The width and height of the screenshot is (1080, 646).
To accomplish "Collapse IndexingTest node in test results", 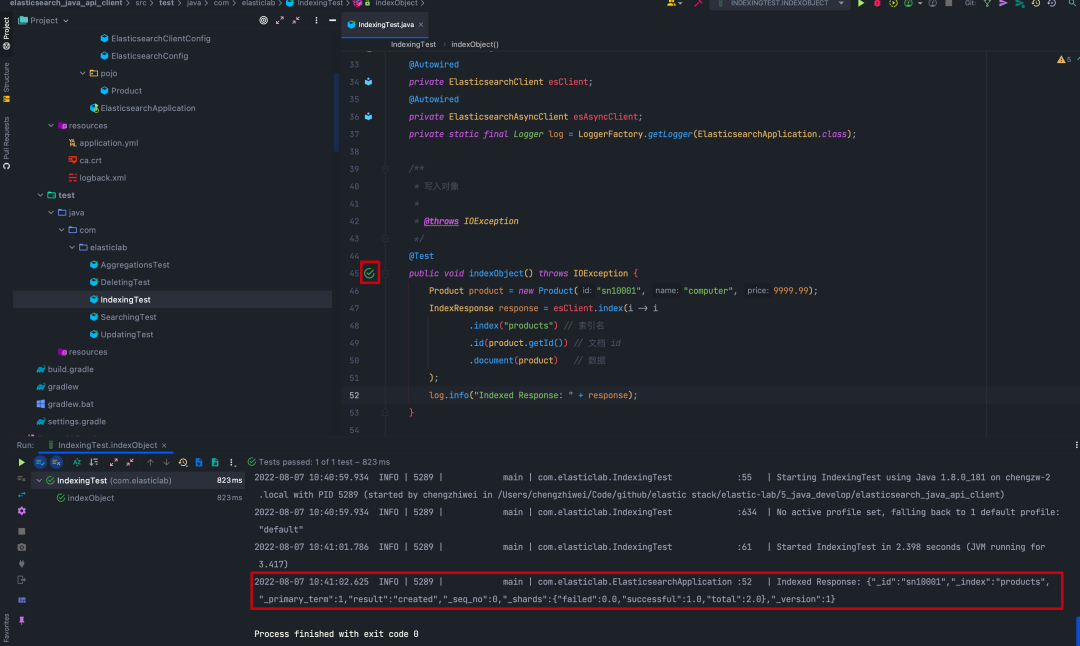I will tap(39, 481).
